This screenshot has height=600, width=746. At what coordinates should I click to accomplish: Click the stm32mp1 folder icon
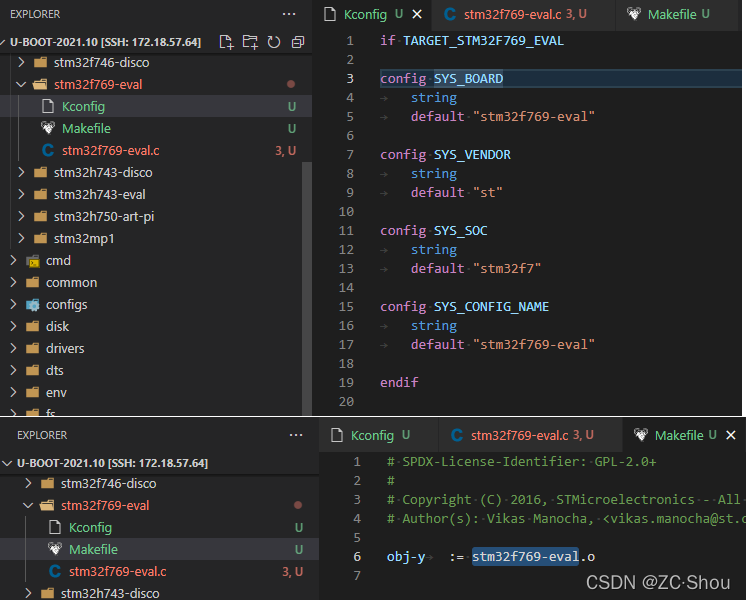[x=40, y=238]
